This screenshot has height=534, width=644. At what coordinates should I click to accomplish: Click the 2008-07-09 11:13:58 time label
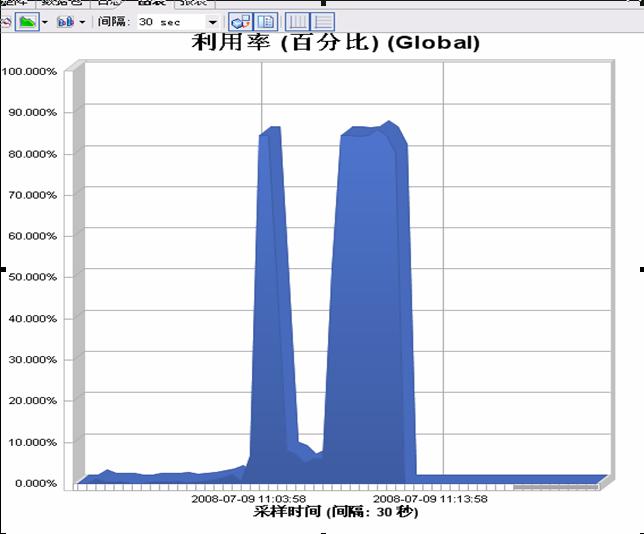click(430, 499)
